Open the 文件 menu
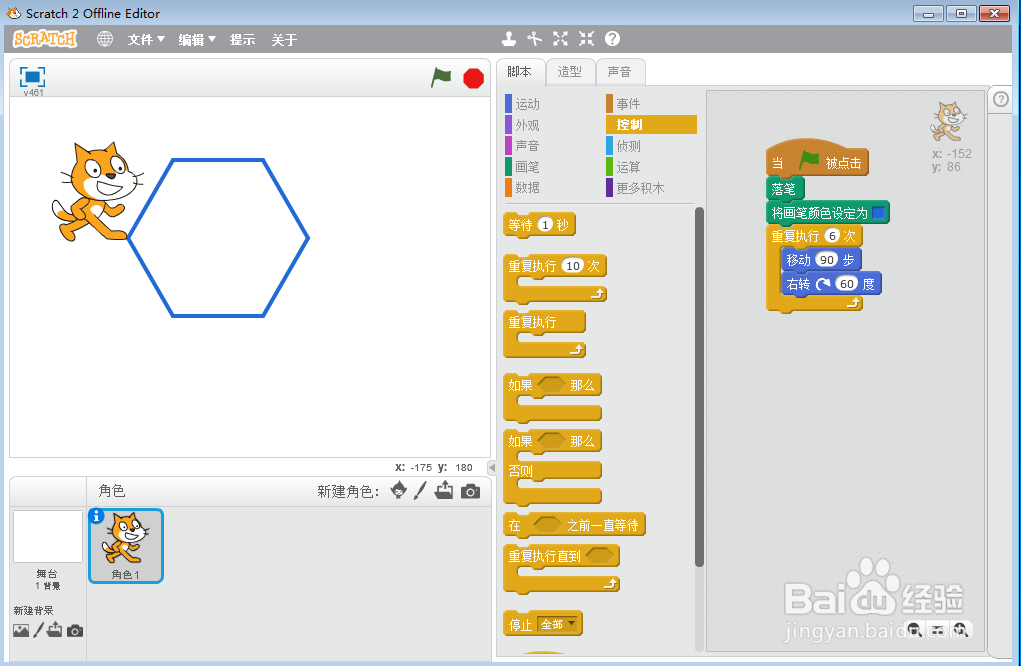This screenshot has width=1021, height=666. [146, 40]
